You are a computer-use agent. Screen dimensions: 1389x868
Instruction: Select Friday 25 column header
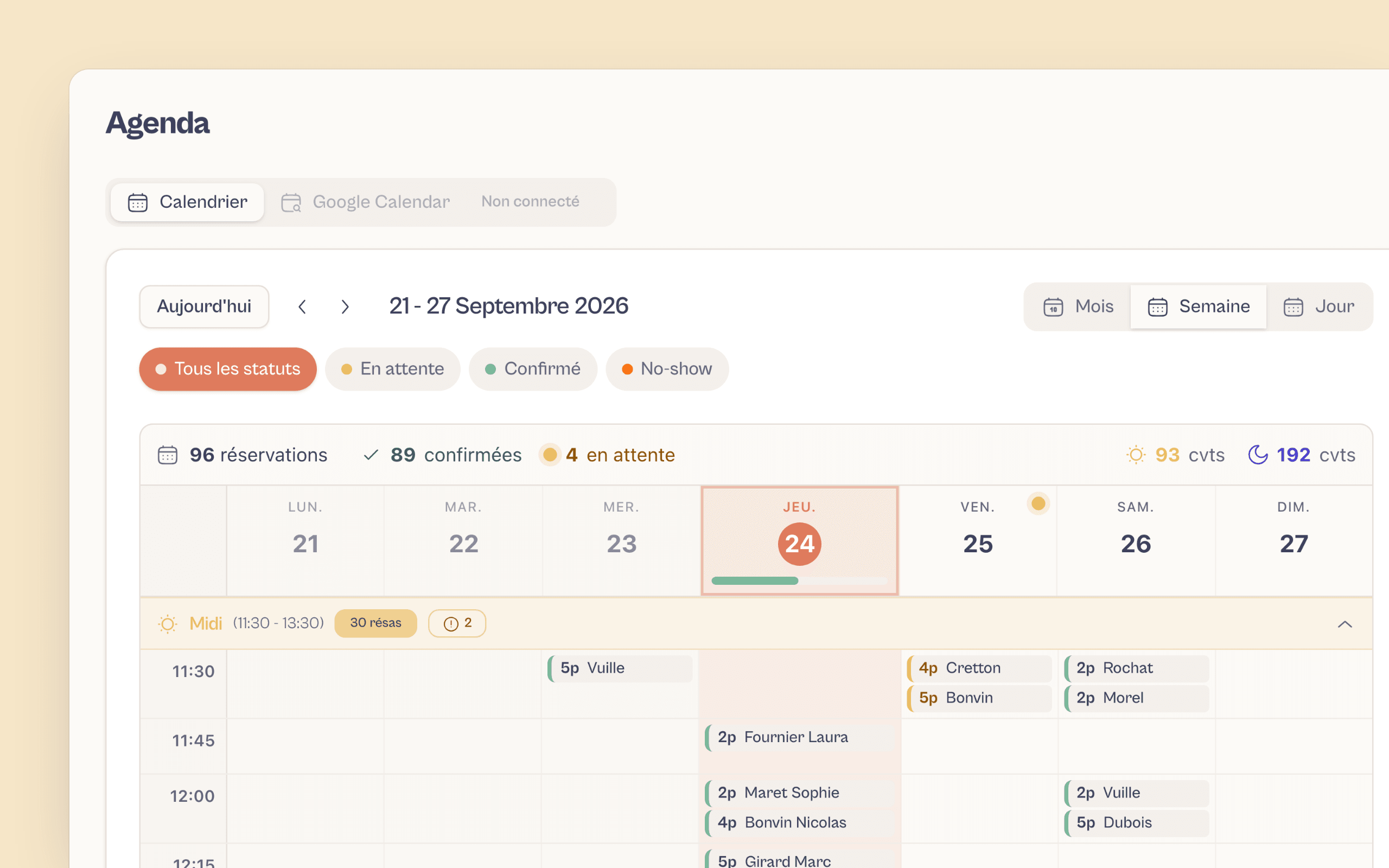tap(978, 540)
